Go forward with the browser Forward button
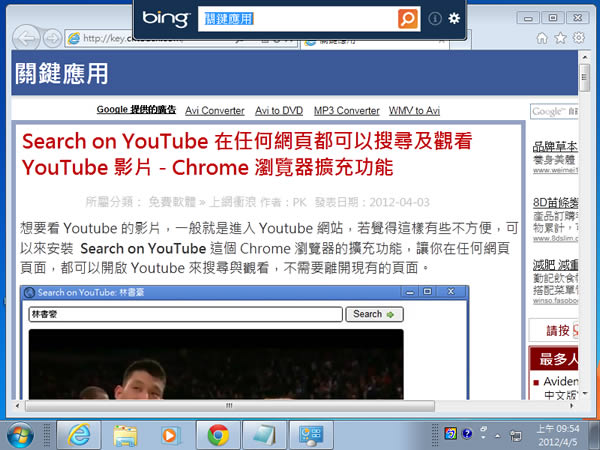Viewport: 600px width, 450px height. (x=52, y=38)
